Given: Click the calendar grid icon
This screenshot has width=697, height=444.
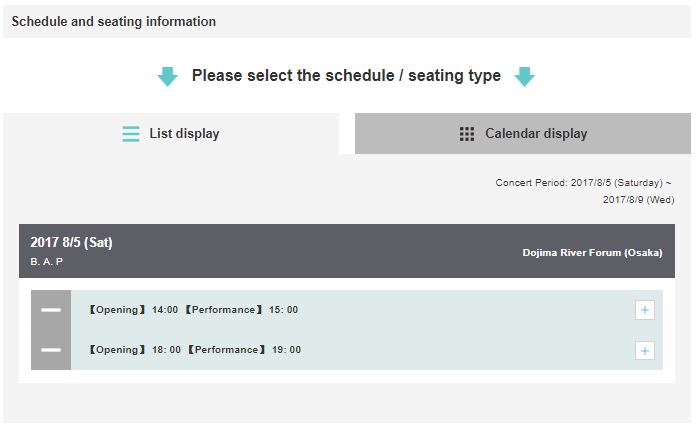Looking at the screenshot, I should pyautogui.click(x=467, y=134).
